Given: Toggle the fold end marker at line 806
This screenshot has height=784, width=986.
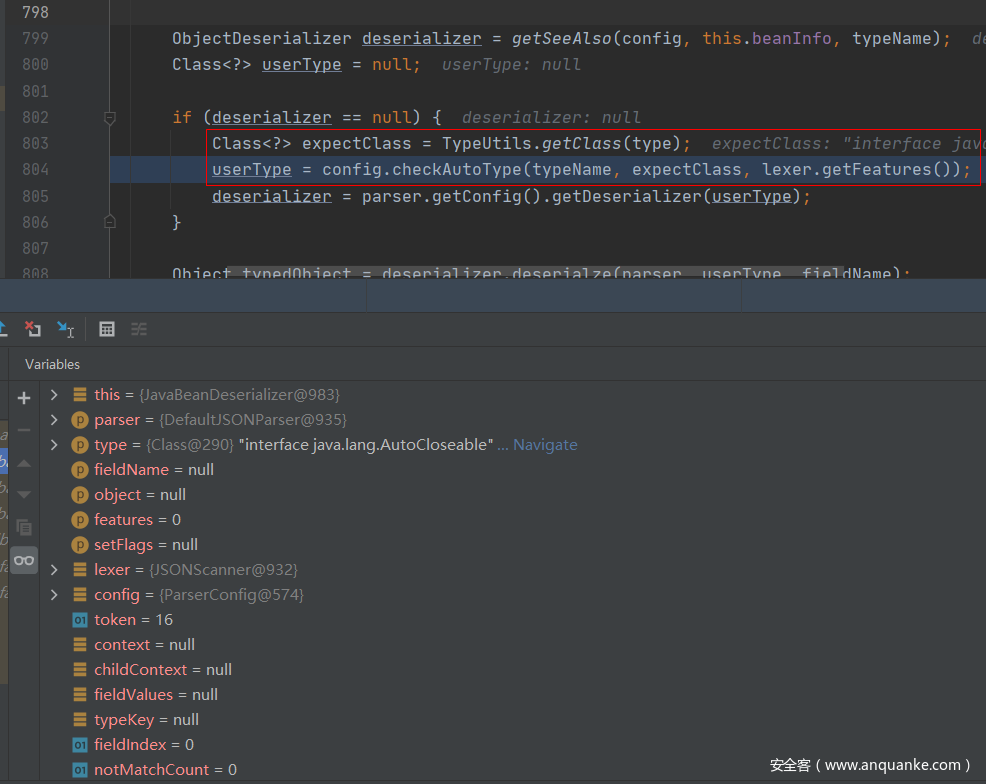Looking at the screenshot, I should click(110, 222).
